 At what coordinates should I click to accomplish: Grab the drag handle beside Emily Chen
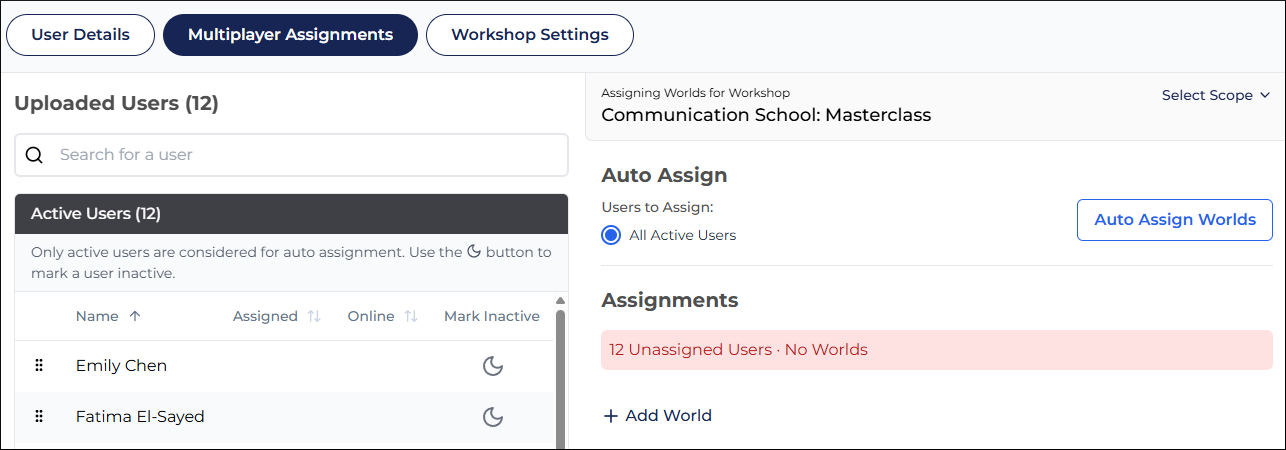pos(40,366)
